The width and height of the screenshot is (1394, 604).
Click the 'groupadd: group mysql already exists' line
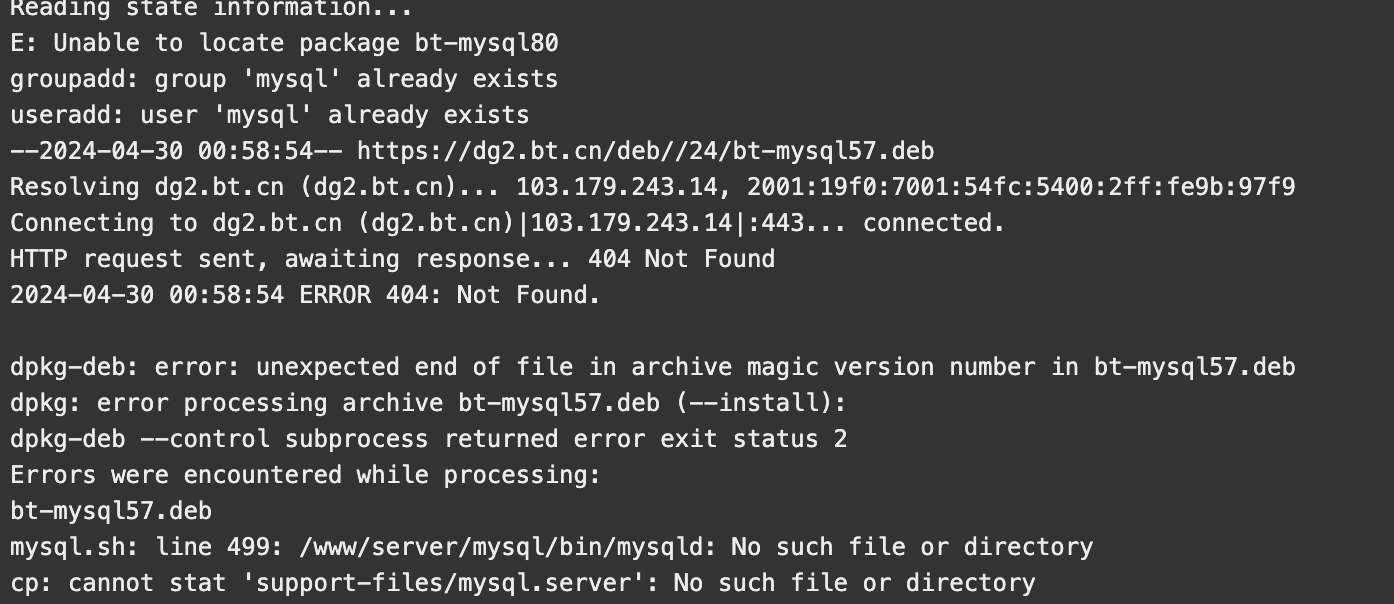tap(284, 79)
